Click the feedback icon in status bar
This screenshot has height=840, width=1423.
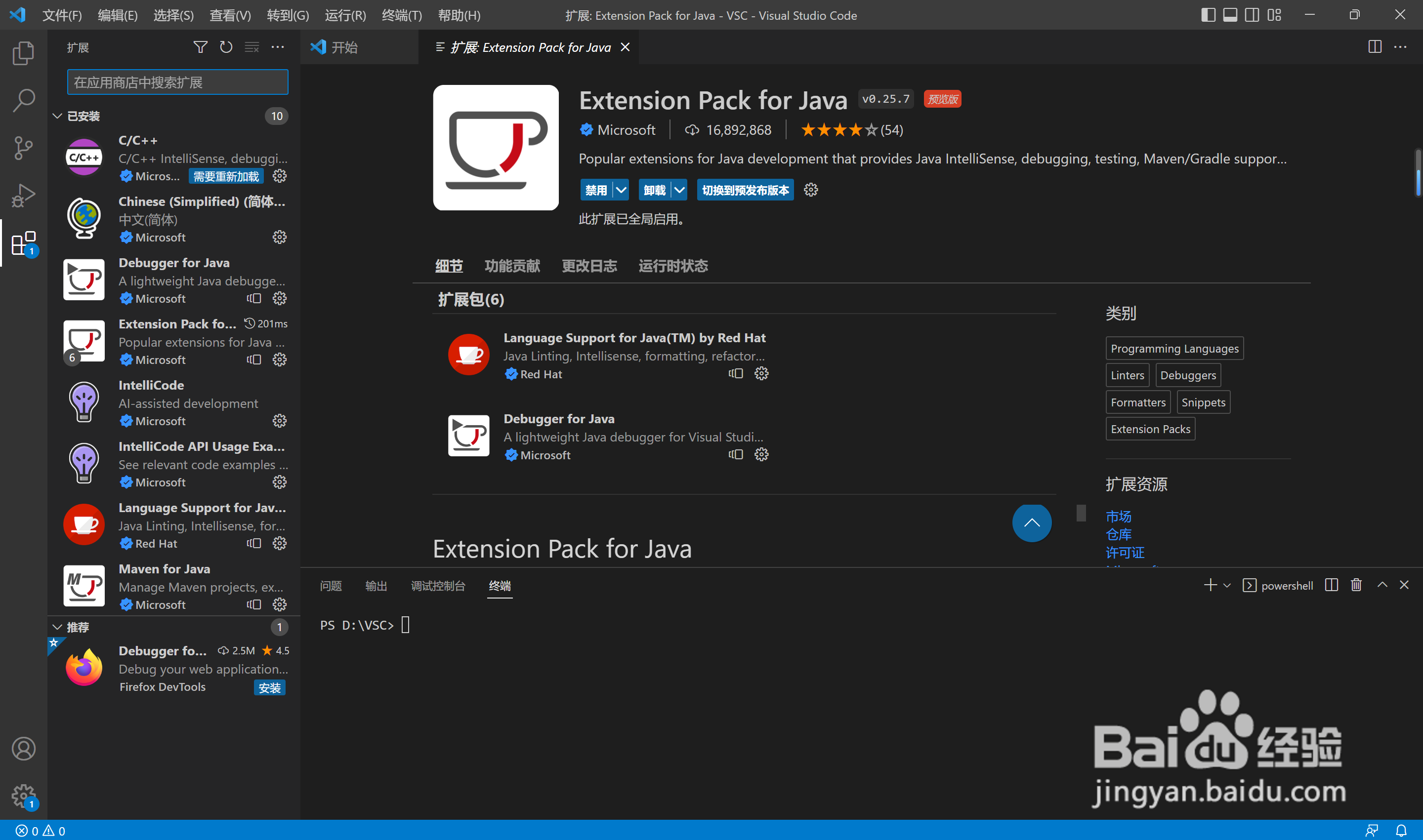pyautogui.click(x=1372, y=831)
